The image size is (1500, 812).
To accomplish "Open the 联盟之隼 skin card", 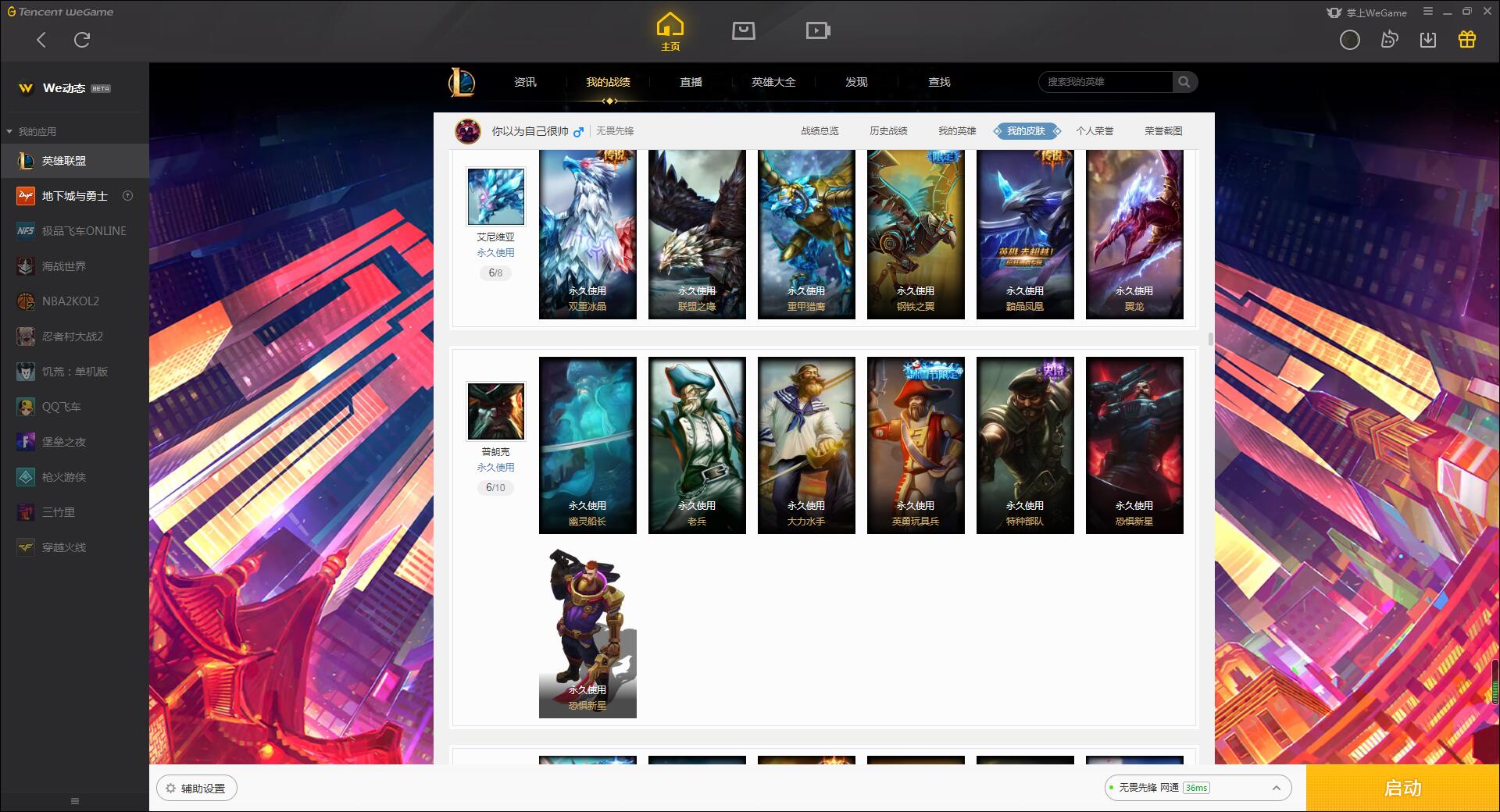I will coord(697,234).
